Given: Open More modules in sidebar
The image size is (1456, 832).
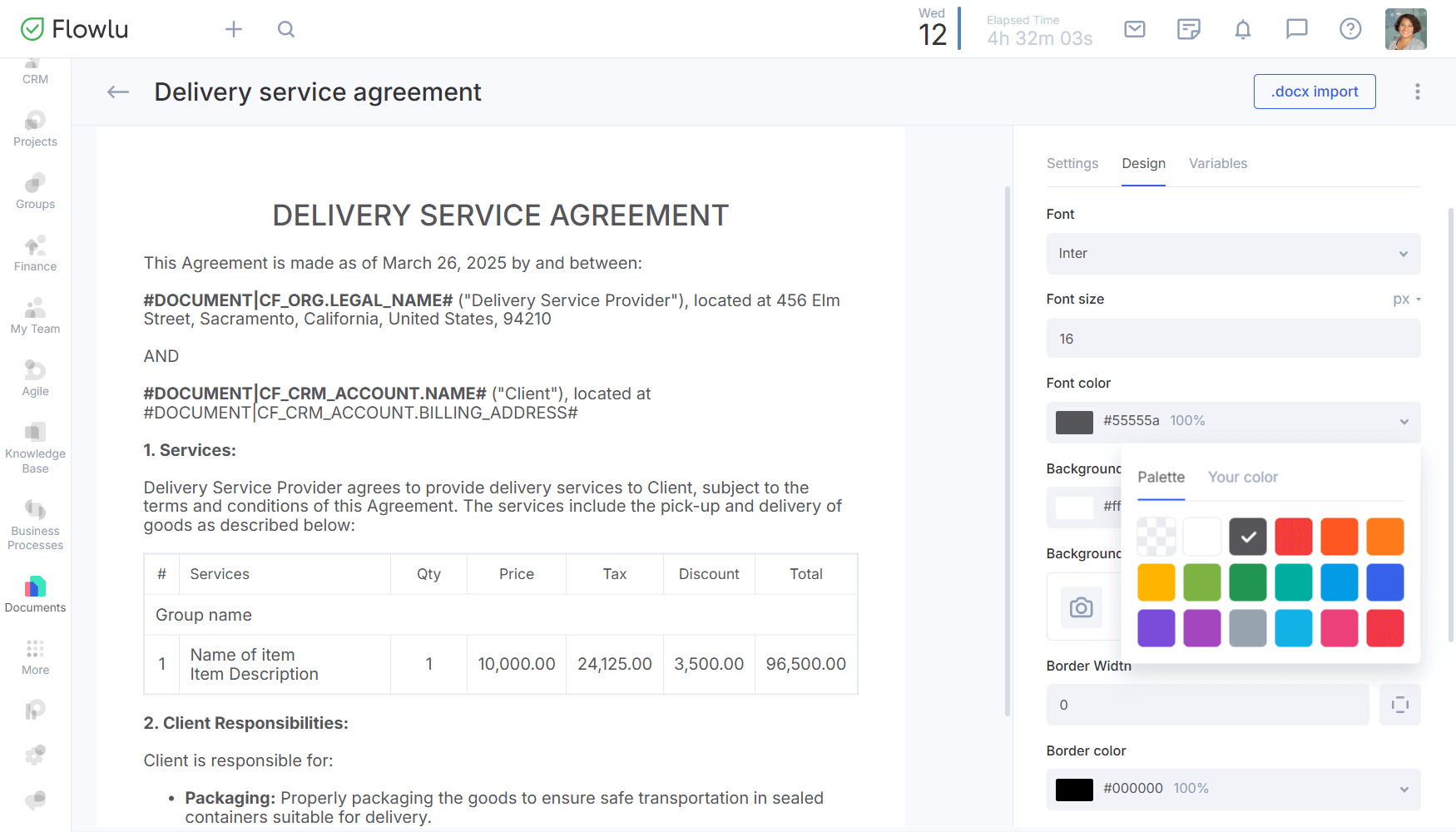Looking at the screenshot, I should [x=35, y=657].
